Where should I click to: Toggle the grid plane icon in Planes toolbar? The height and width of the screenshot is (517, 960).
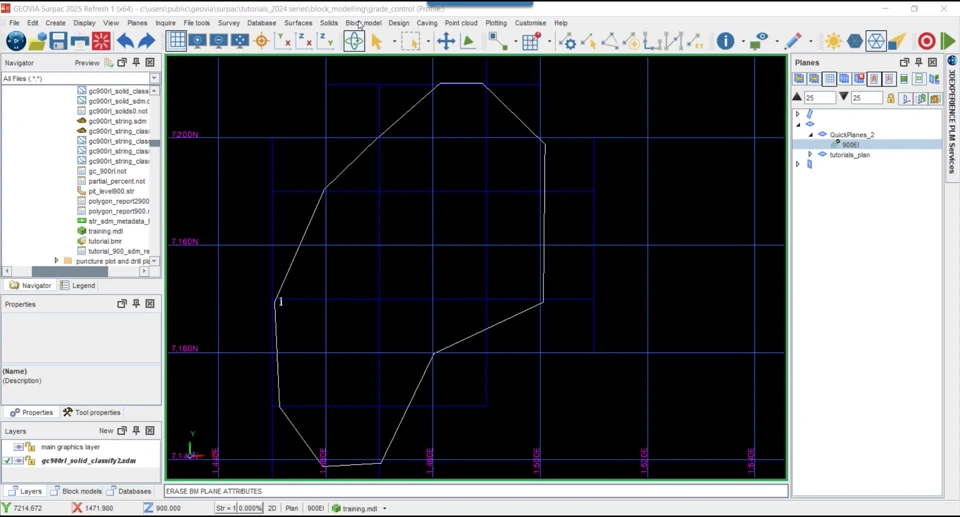829,79
